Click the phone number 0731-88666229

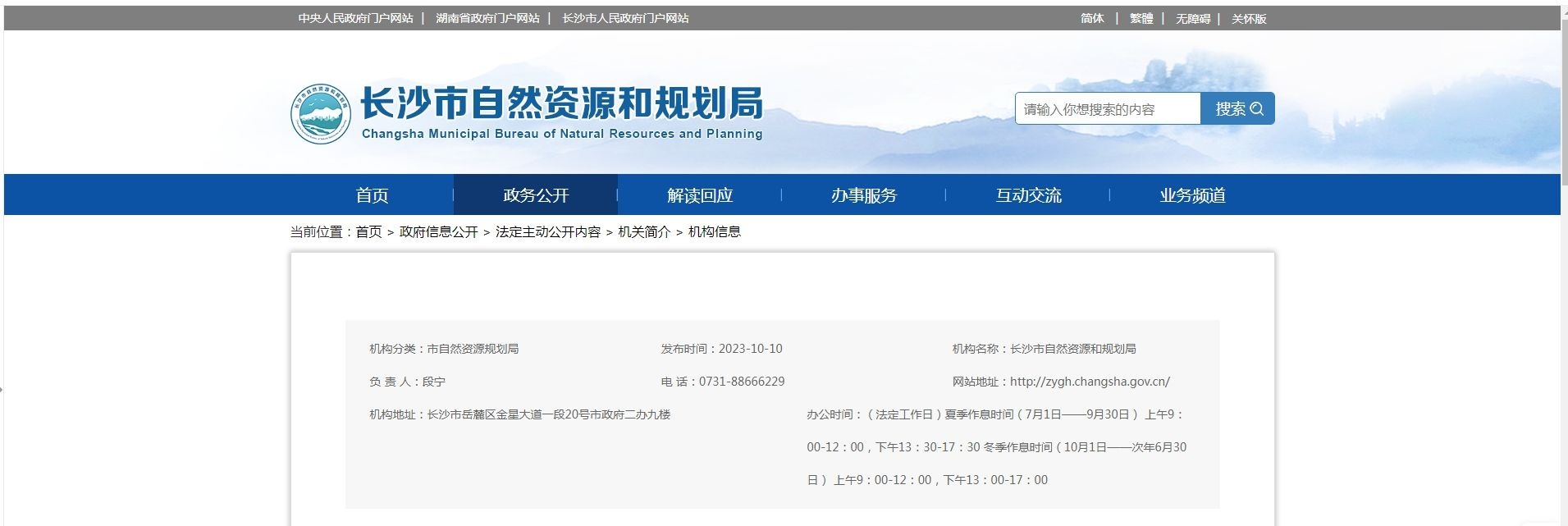(742, 382)
